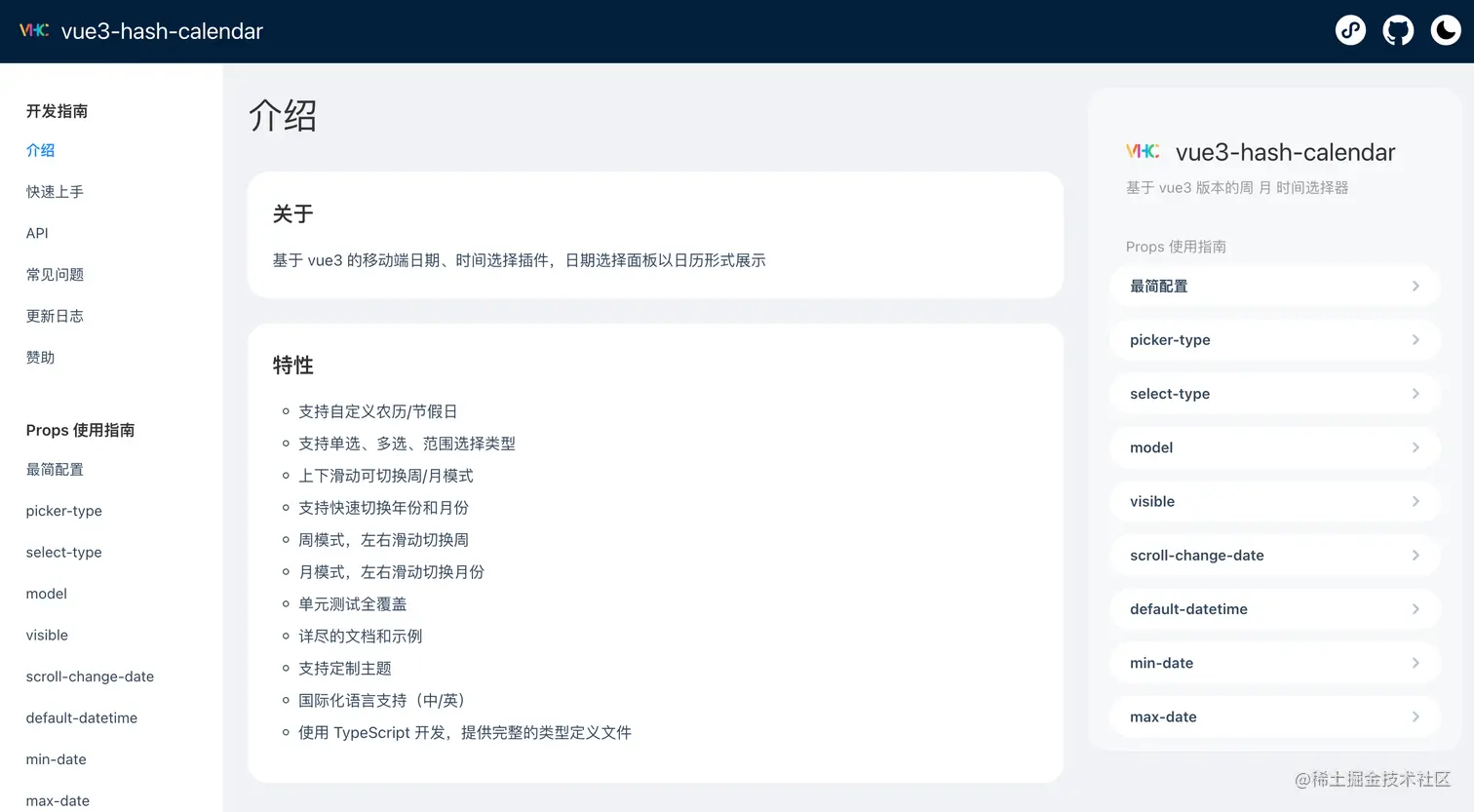
Task: Open model in the sidebar
Action: click(x=47, y=594)
